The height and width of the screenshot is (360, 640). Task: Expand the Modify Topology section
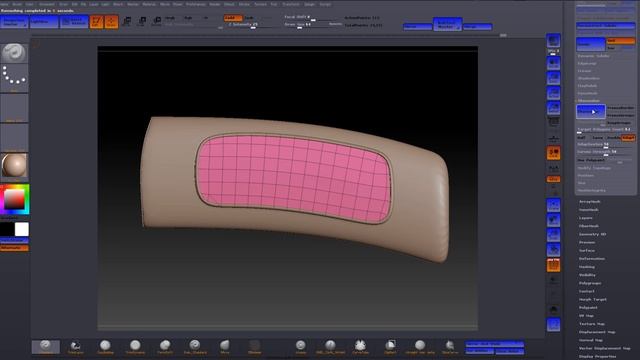click(594, 168)
